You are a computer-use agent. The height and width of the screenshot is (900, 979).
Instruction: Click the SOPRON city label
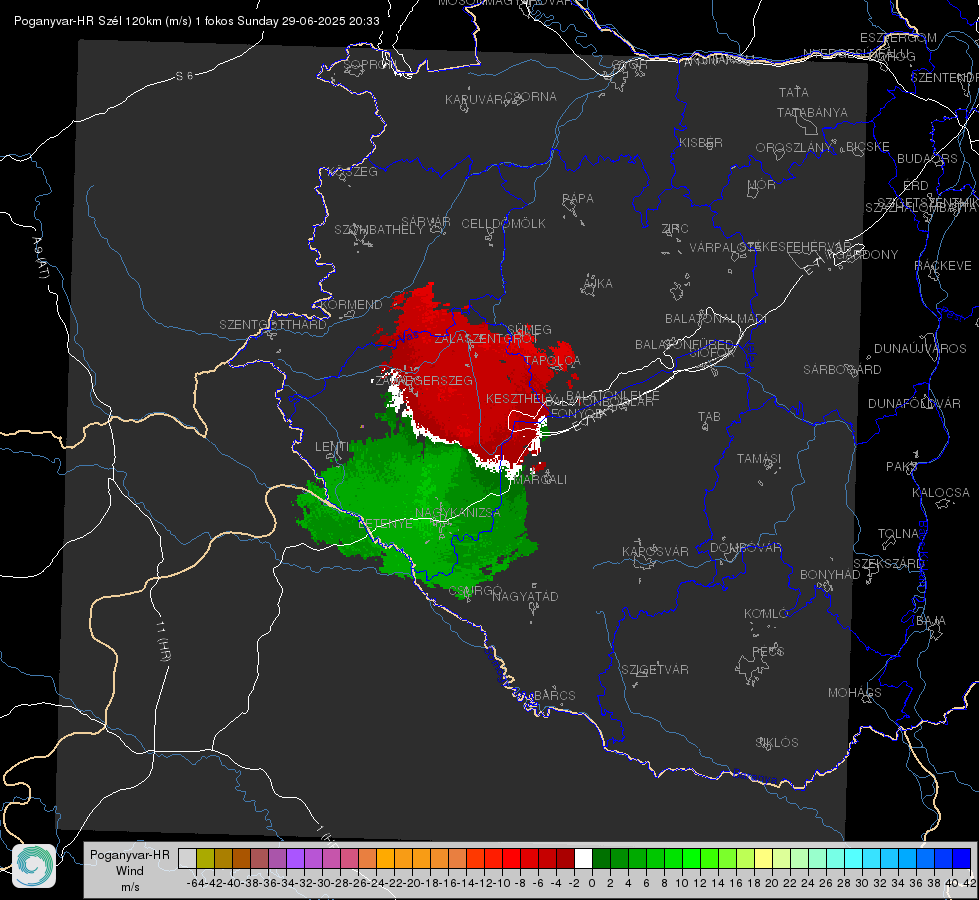tap(370, 64)
